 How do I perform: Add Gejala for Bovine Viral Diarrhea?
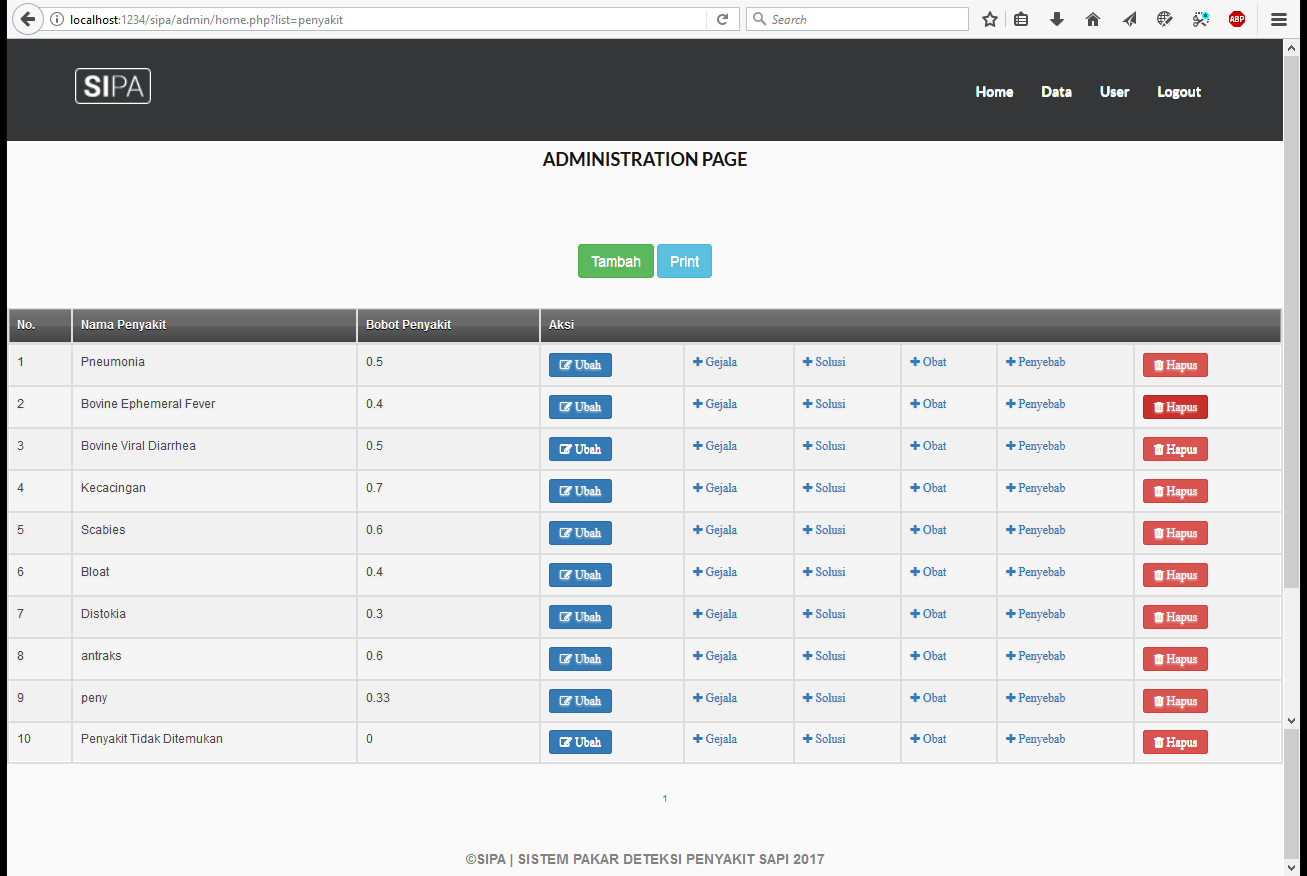[x=715, y=446]
